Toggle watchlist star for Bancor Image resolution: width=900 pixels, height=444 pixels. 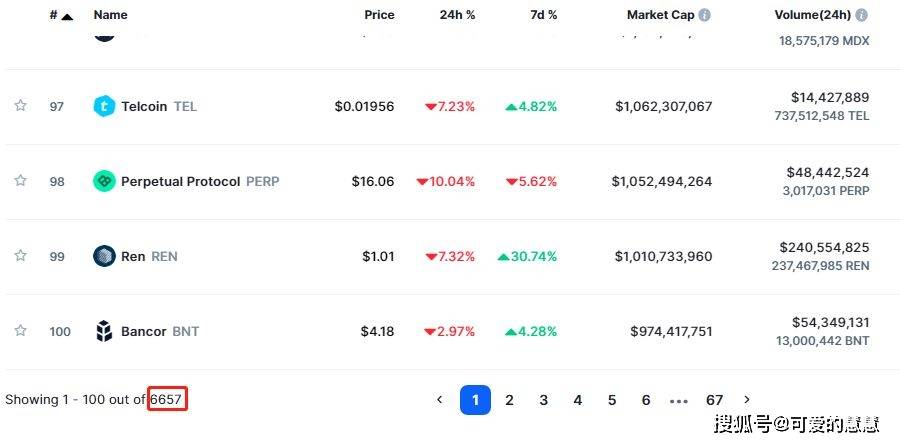(21, 330)
